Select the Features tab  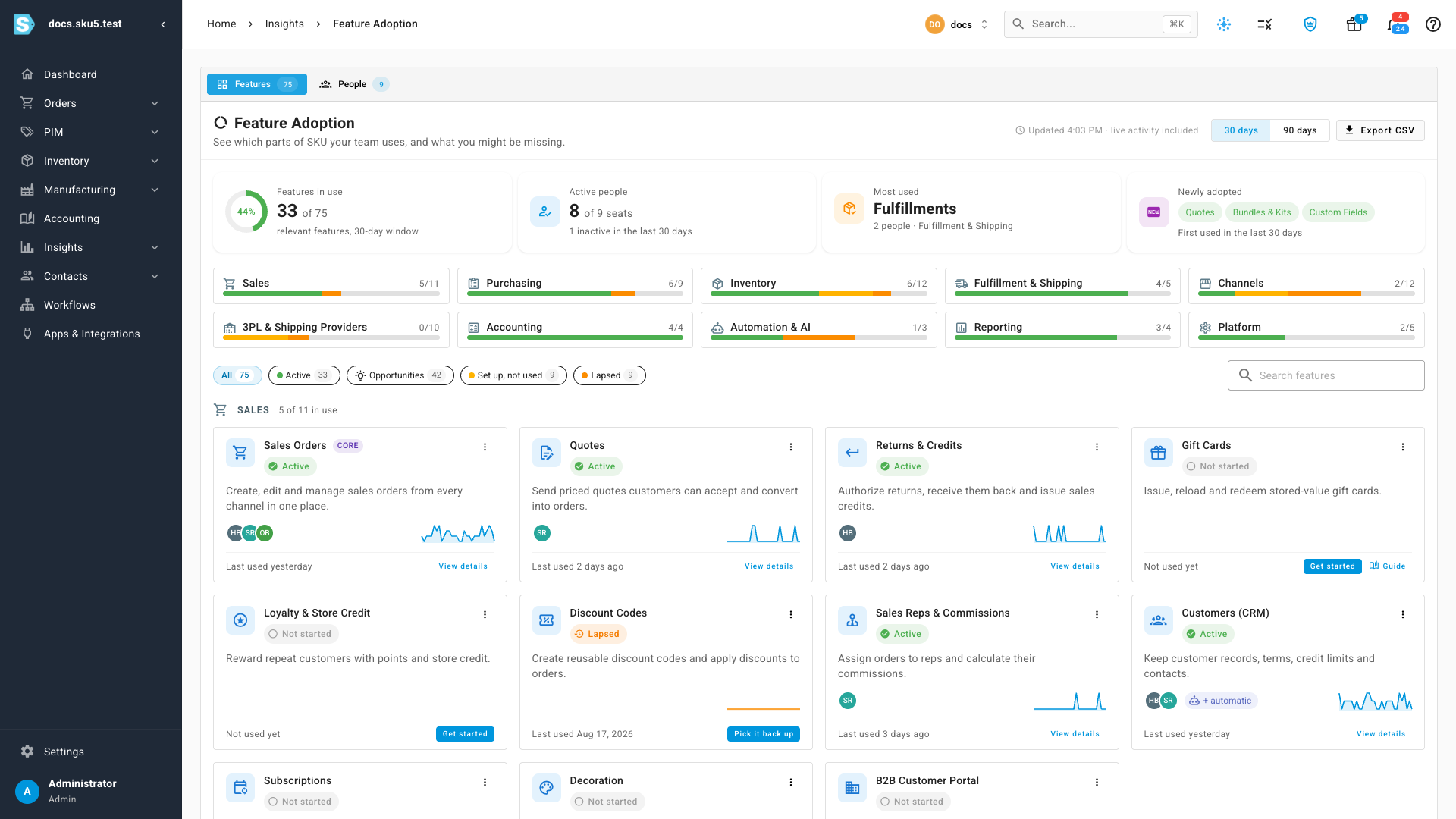point(256,84)
